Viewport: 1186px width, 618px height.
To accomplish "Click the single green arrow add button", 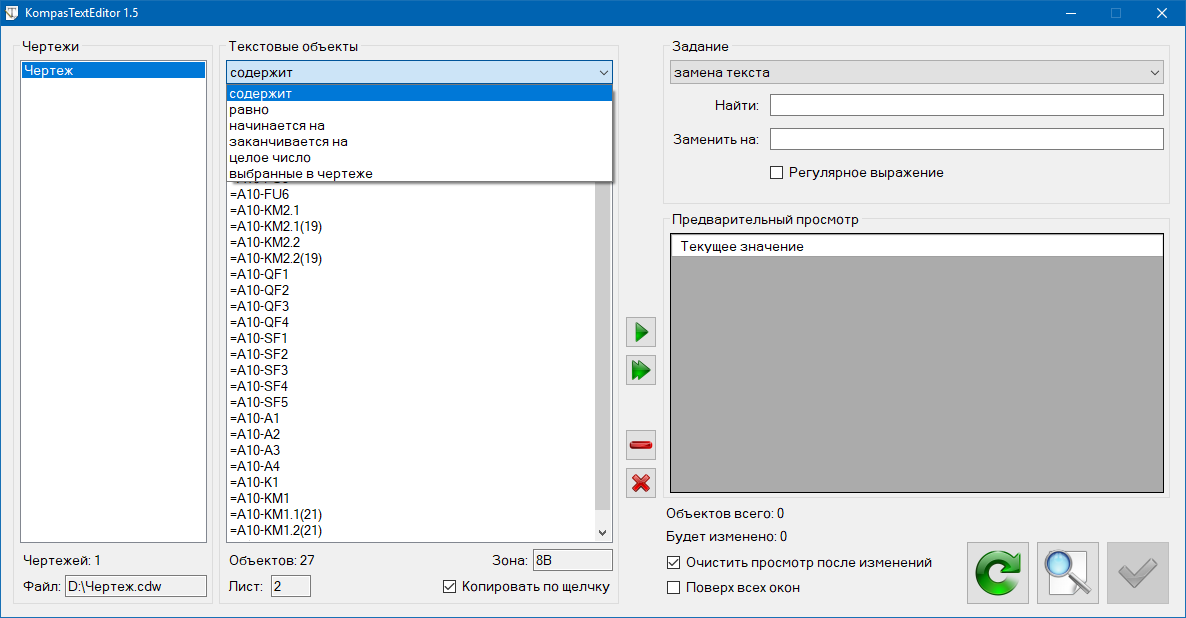I will tap(640, 332).
